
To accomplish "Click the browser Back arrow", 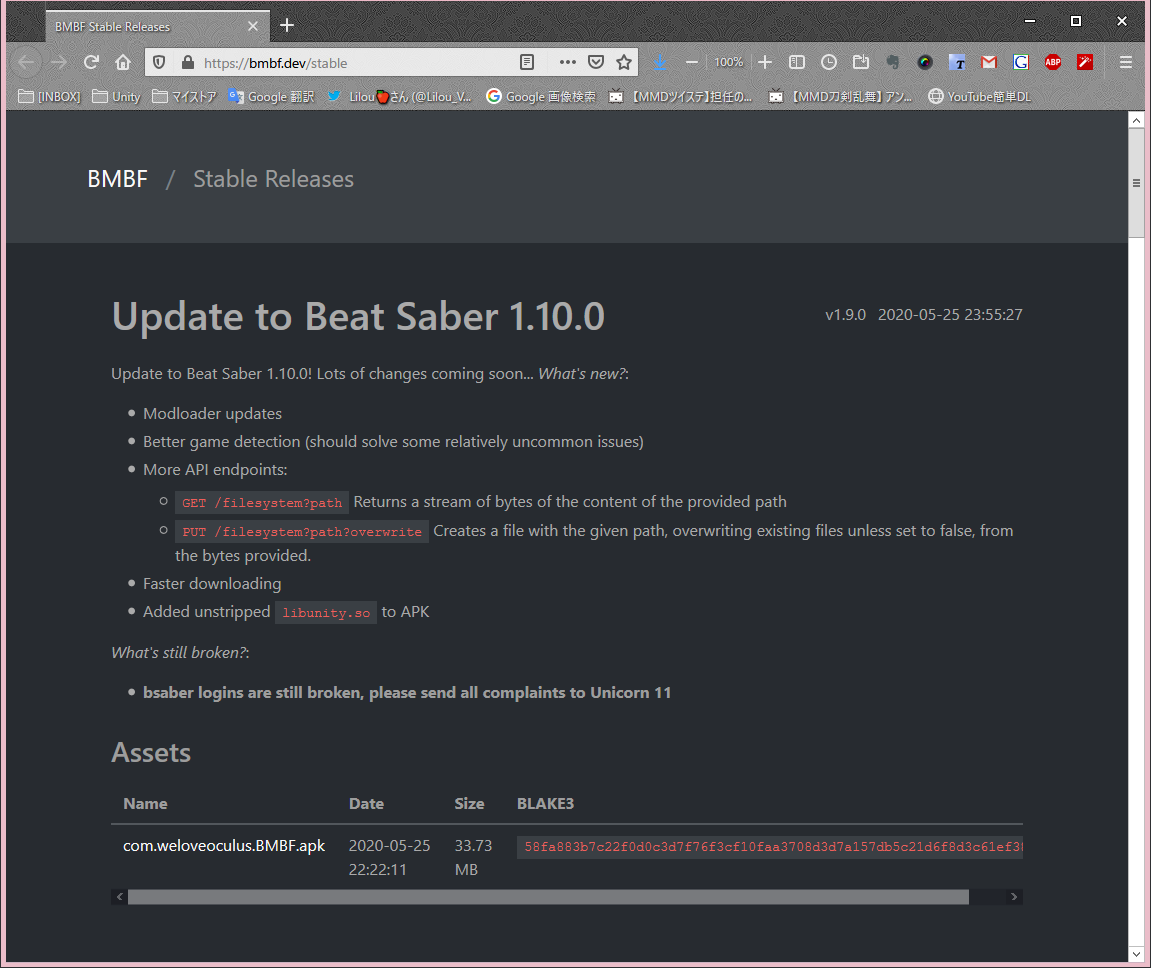I will pos(26,62).
